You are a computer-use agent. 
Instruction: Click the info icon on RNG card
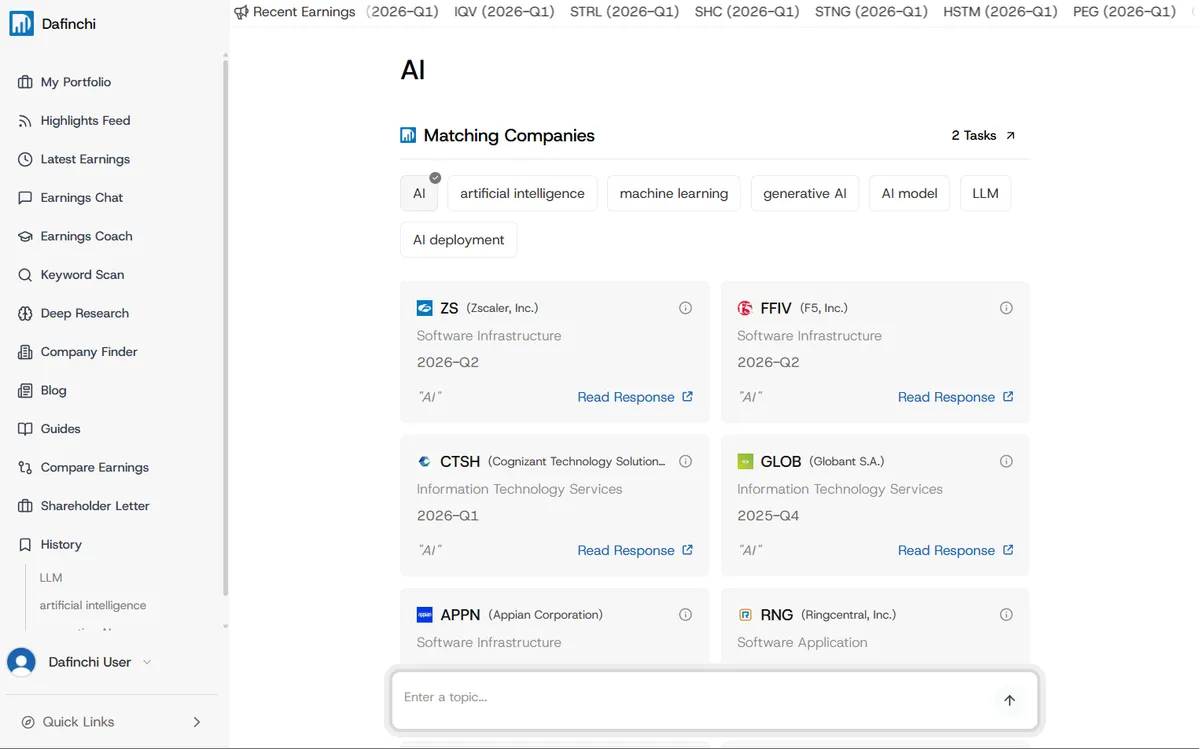[x=1006, y=615]
